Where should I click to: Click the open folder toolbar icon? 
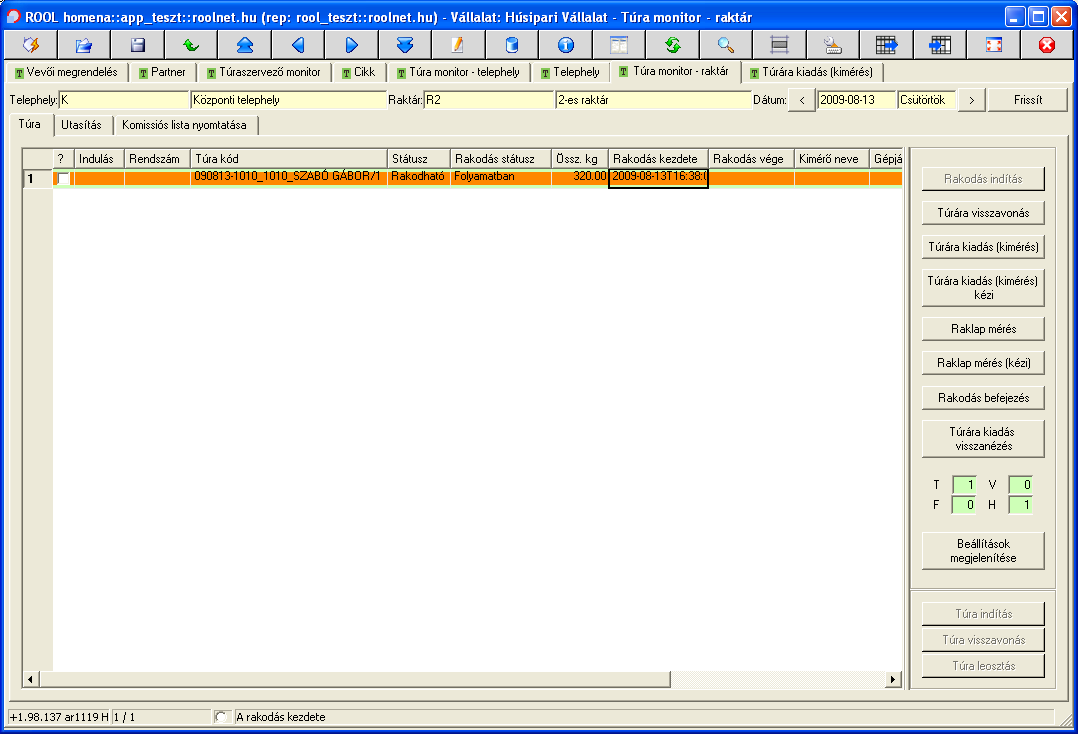84,45
